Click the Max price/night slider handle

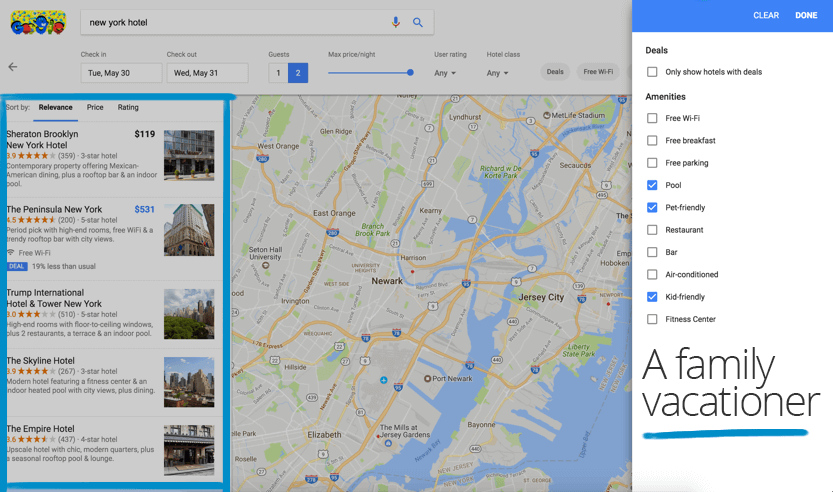click(x=410, y=72)
